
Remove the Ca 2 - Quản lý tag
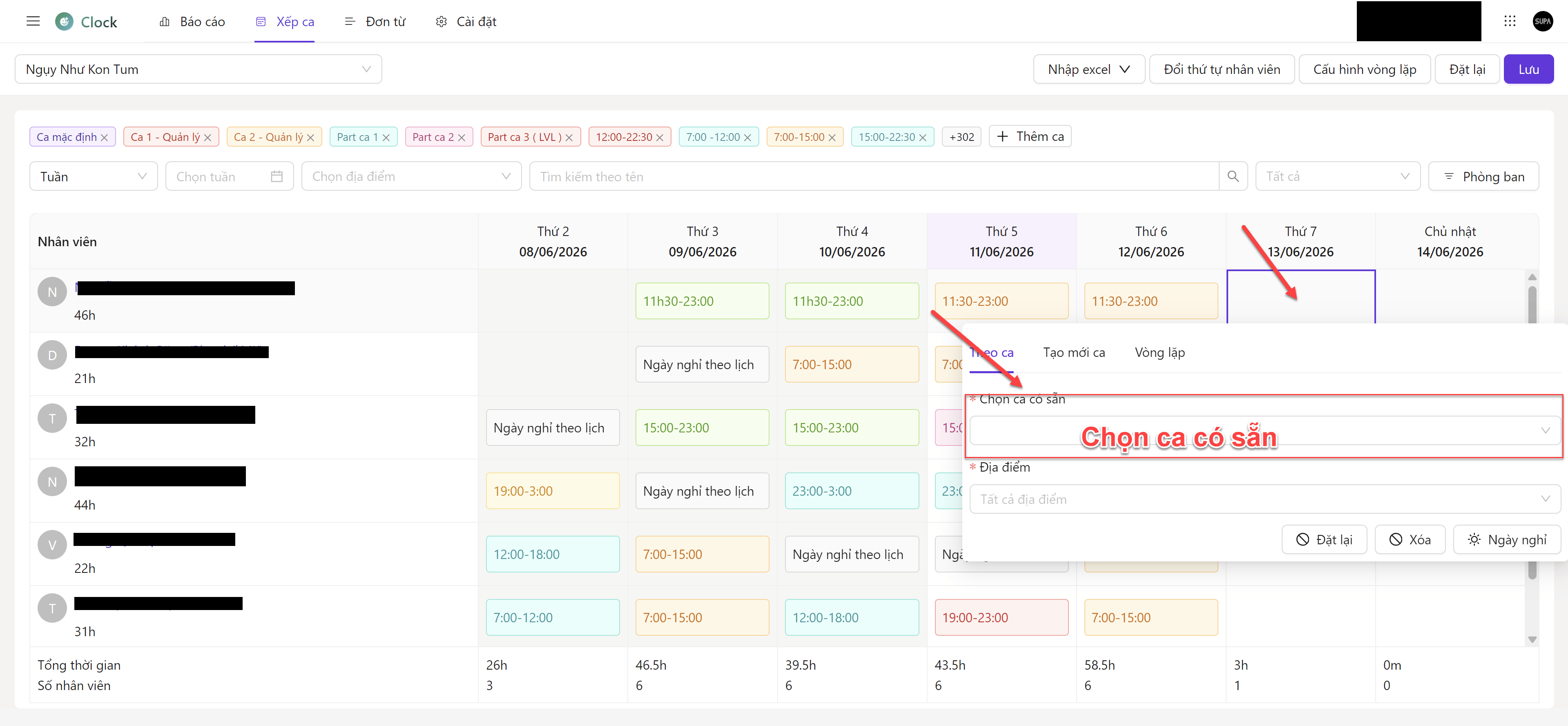click(310, 138)
